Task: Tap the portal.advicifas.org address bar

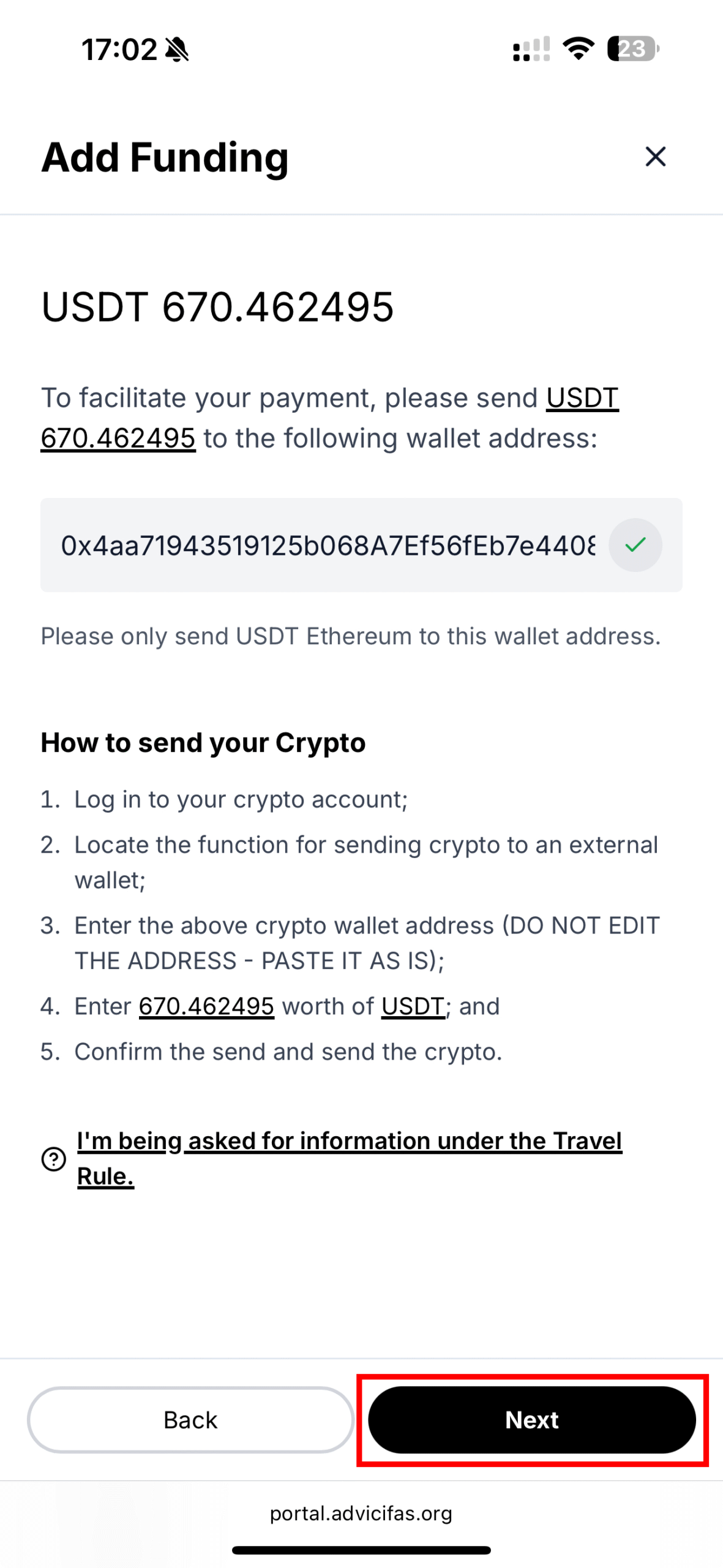Action: (x=361, y=1513)
